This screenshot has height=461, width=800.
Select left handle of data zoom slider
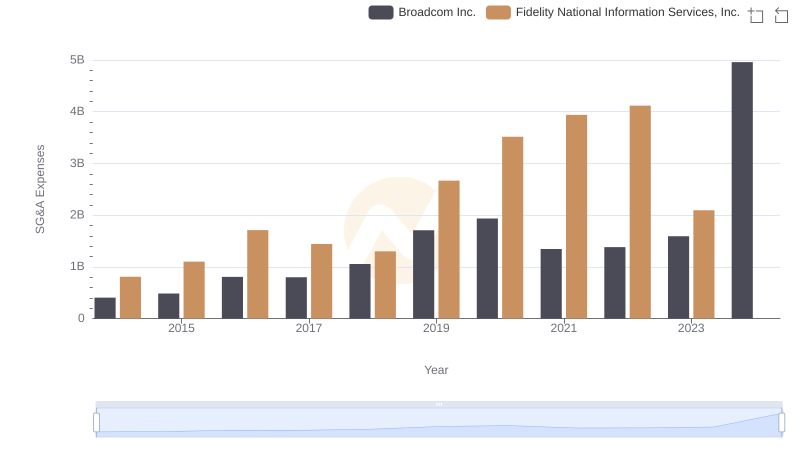[96, 422]
